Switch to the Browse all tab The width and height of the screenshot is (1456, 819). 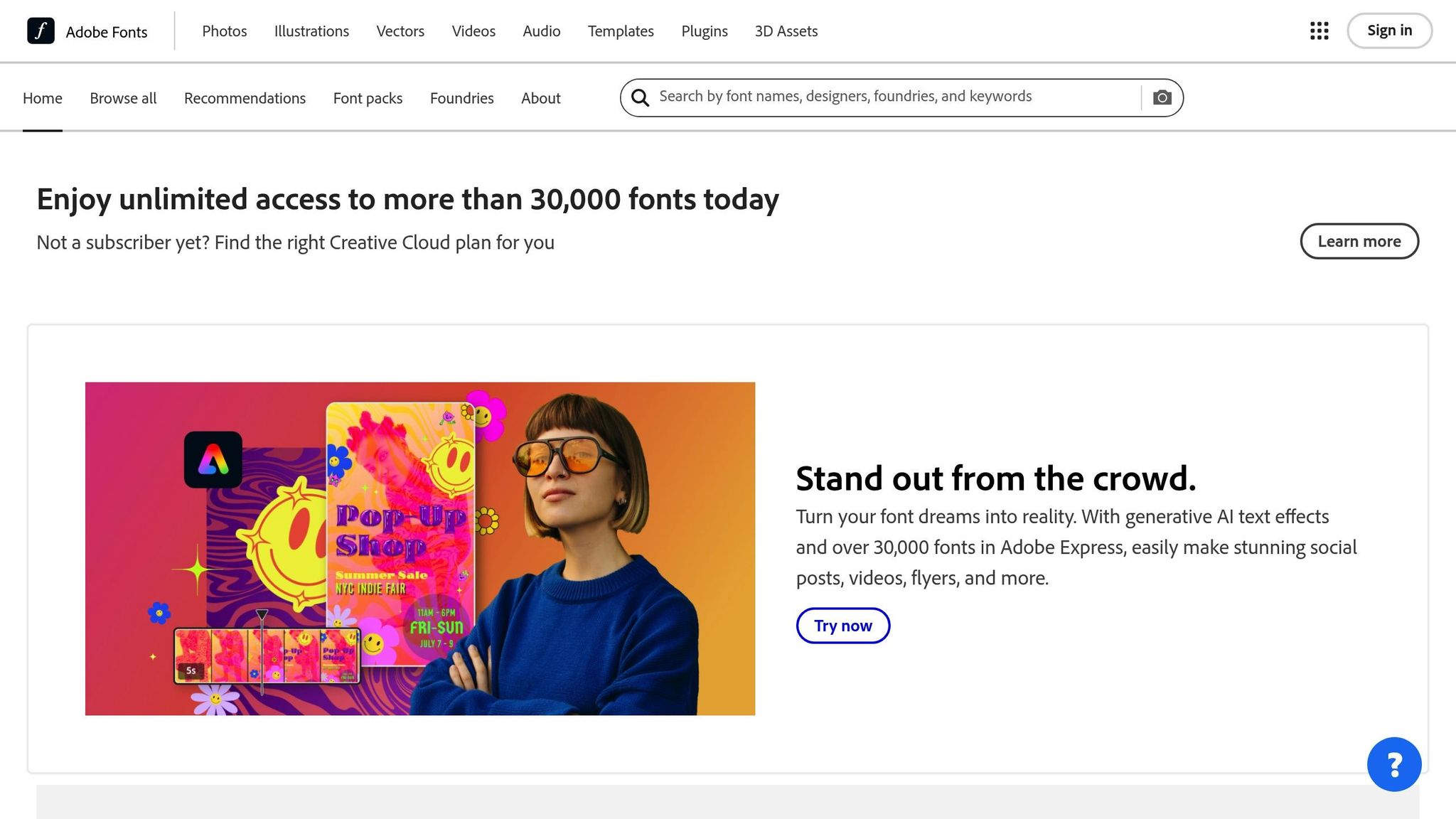point(122,98)
